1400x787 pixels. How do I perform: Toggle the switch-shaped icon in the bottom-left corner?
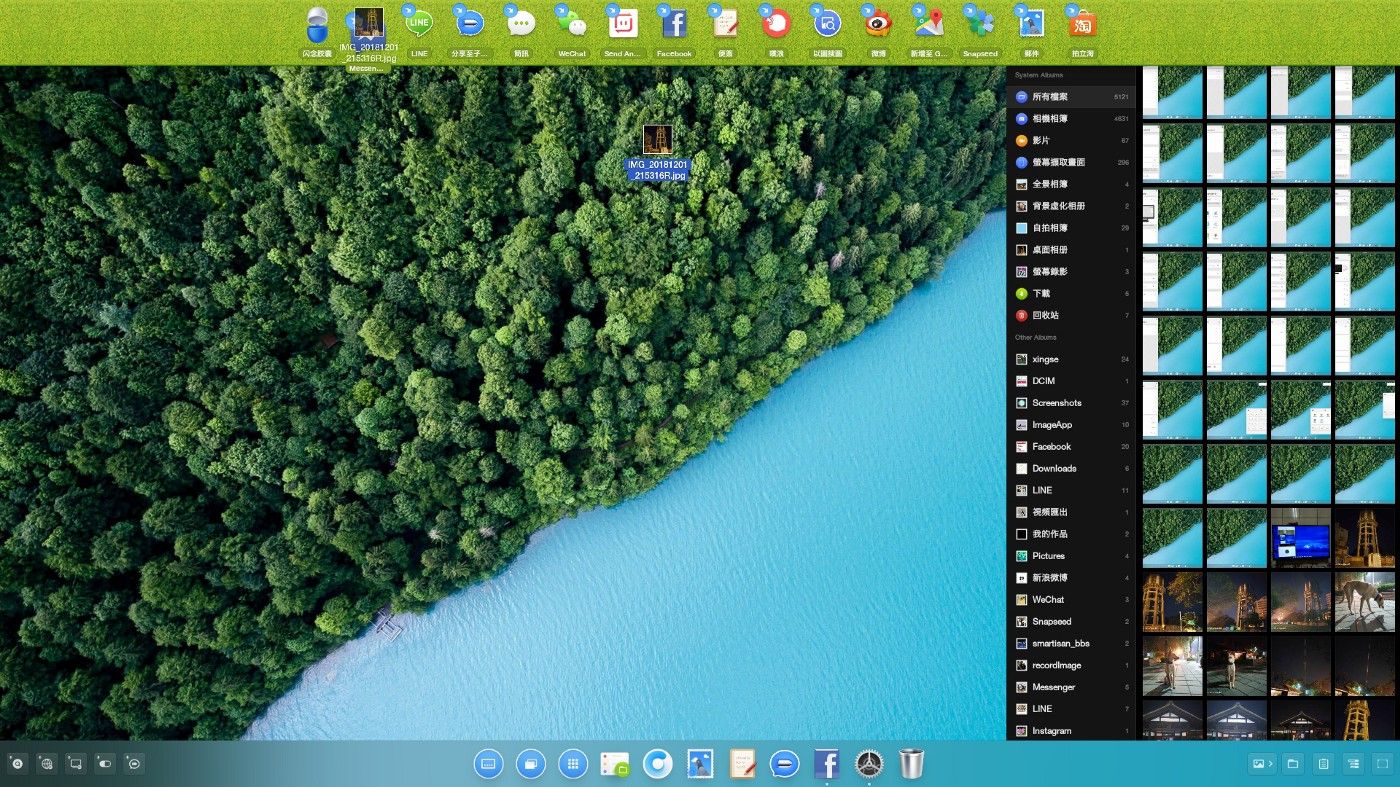105,764
